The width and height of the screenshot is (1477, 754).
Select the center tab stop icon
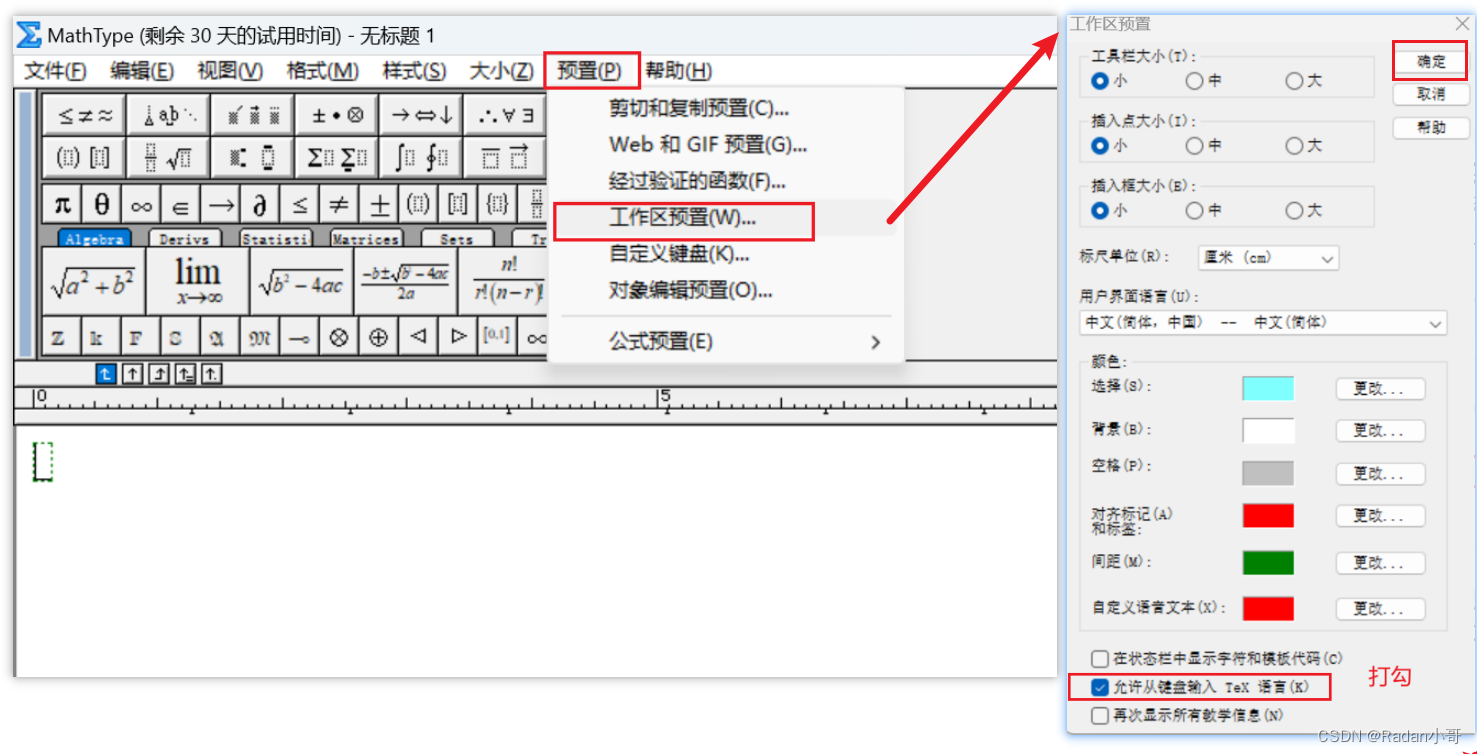[x=133, y=374]
